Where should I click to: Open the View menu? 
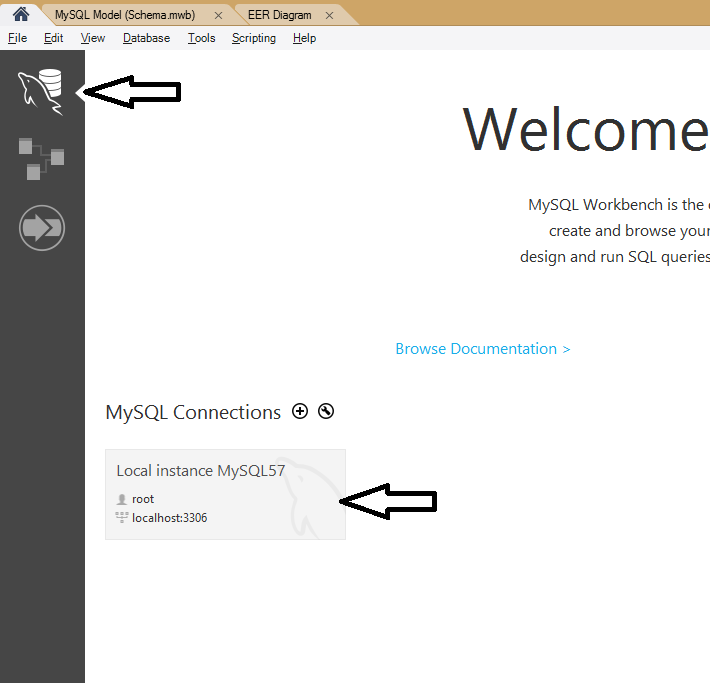(x=92, y=38)
